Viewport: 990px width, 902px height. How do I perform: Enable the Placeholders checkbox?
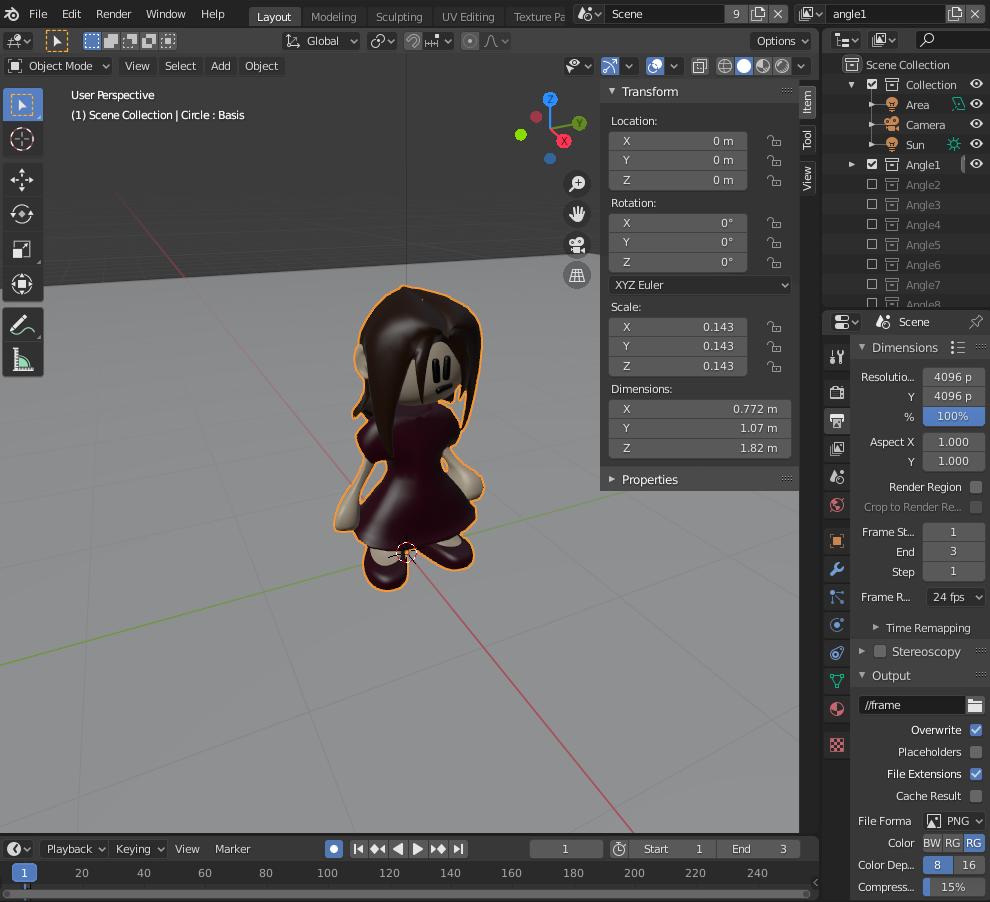point(976,752)
